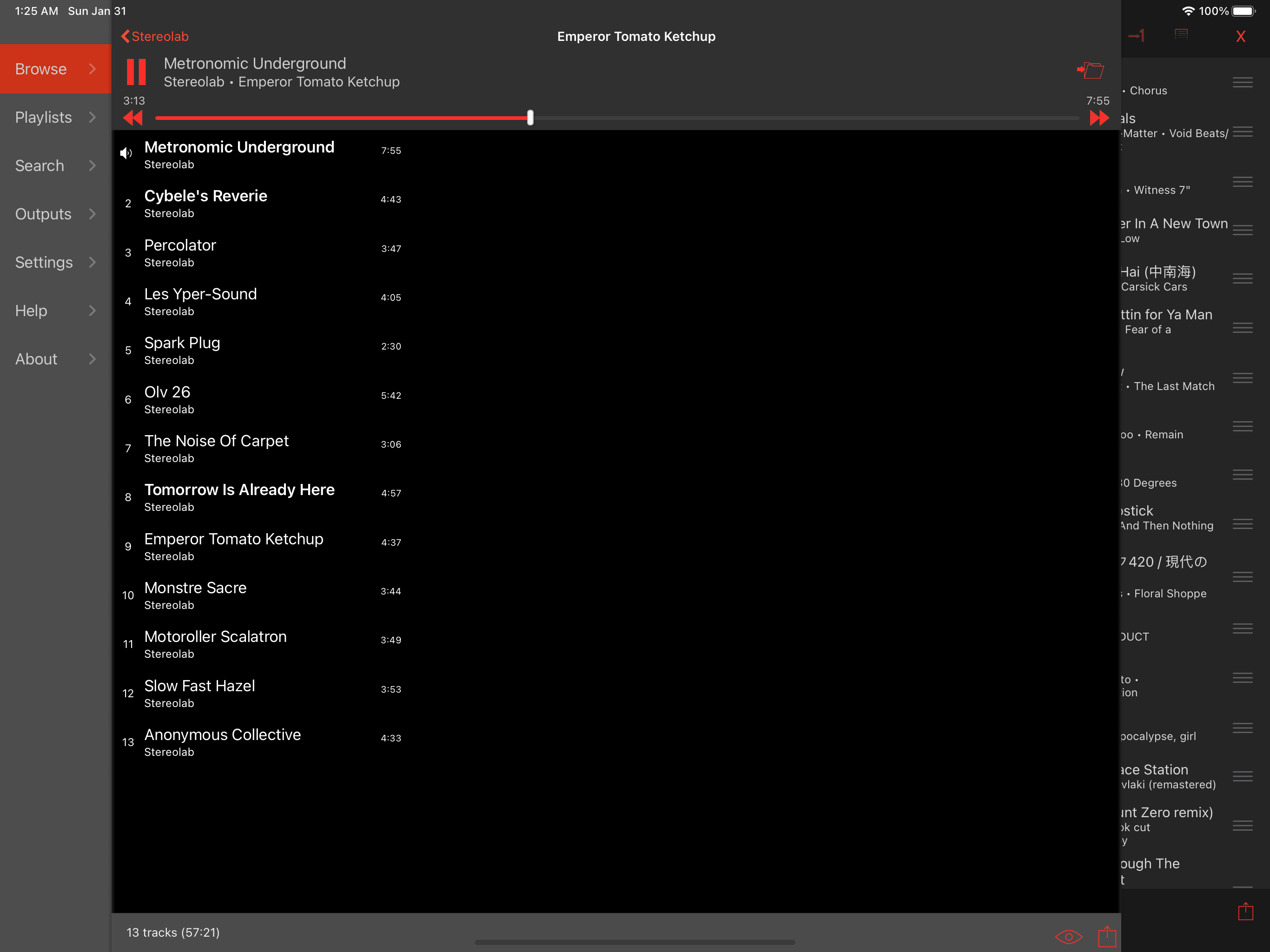Viewport: 1270px width, 952px height.
Task: Expand the Outputs section chevron
Action: [x=93, y=214]
